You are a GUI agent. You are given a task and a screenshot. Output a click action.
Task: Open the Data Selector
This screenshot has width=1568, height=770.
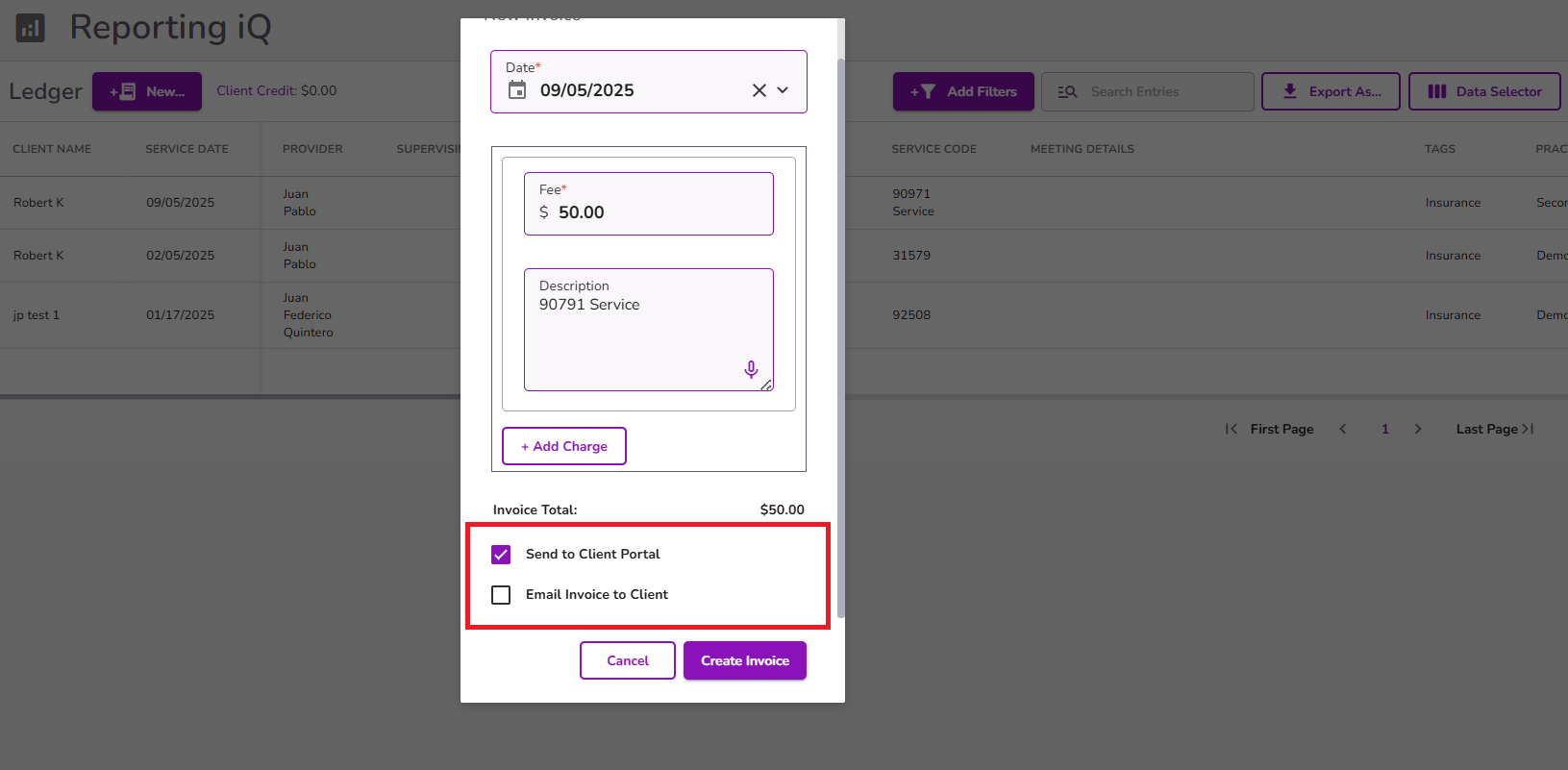click(1484, 91)
